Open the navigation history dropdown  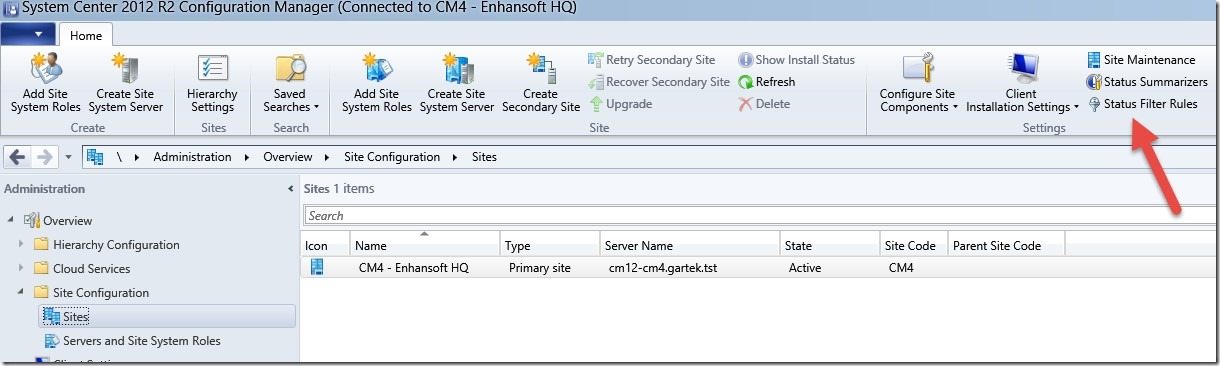(x=68, y=157)
